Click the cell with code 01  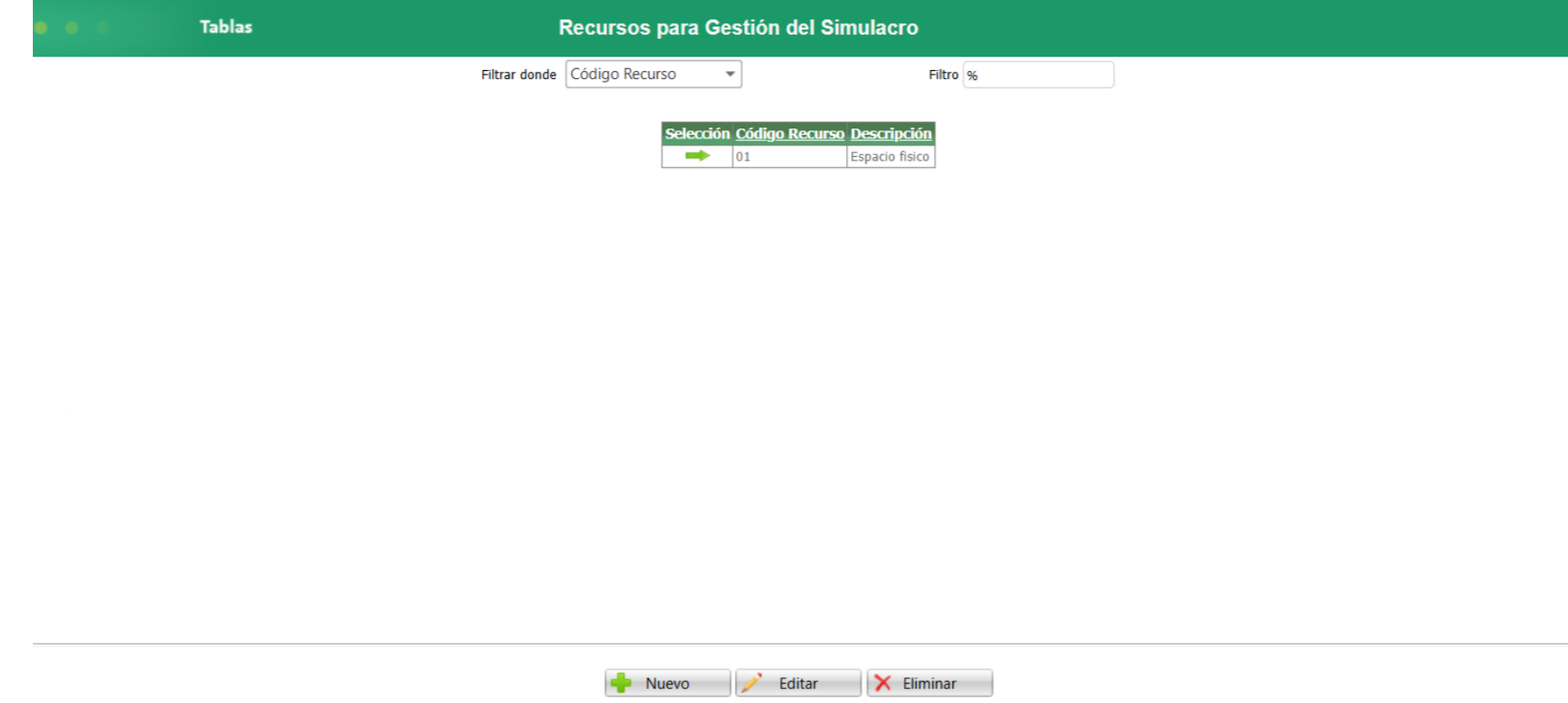coord(789,157)
